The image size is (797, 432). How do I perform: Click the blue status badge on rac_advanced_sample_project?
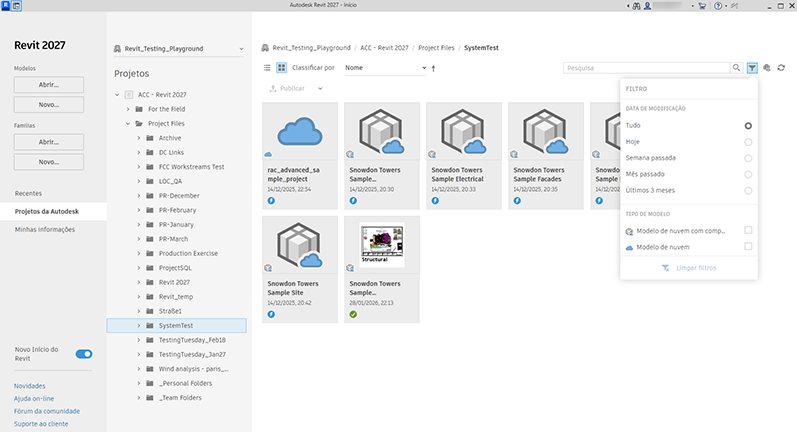(x=271, y=201)
